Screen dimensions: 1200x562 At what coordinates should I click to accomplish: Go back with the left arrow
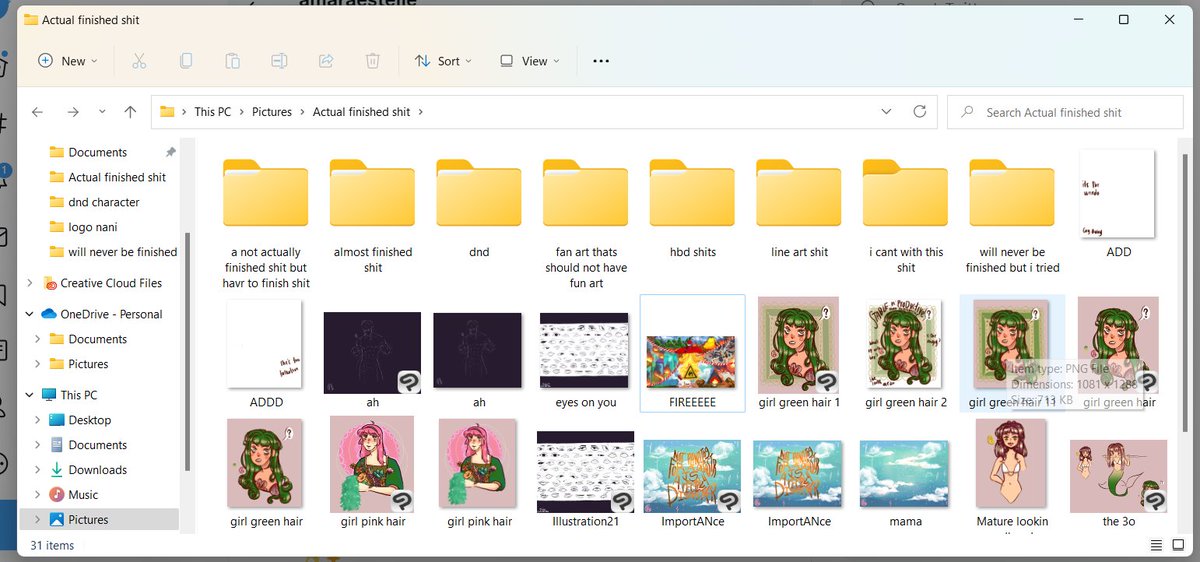tap(38, 112)
